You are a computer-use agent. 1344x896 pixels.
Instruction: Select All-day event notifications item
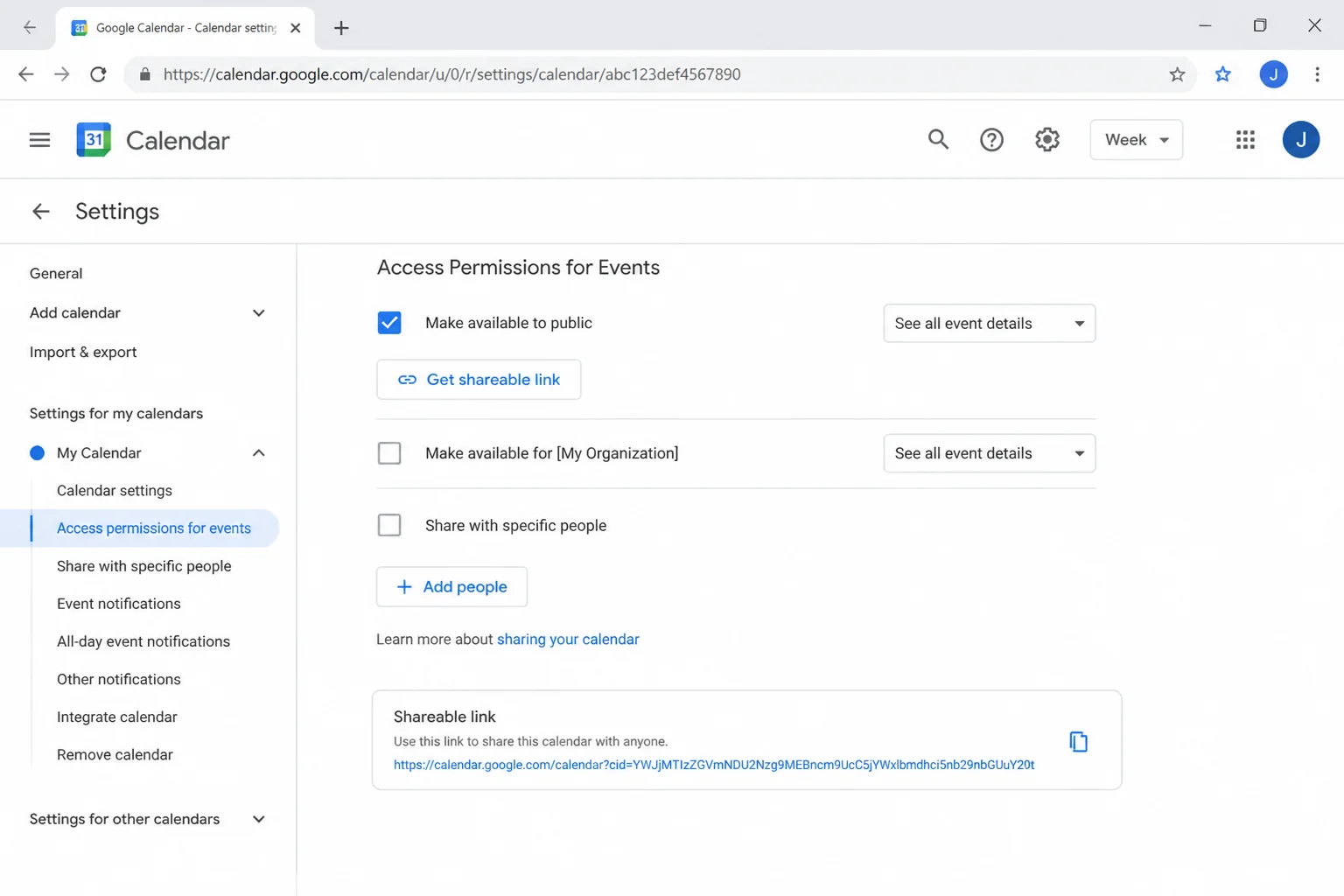tap(143, 641)
